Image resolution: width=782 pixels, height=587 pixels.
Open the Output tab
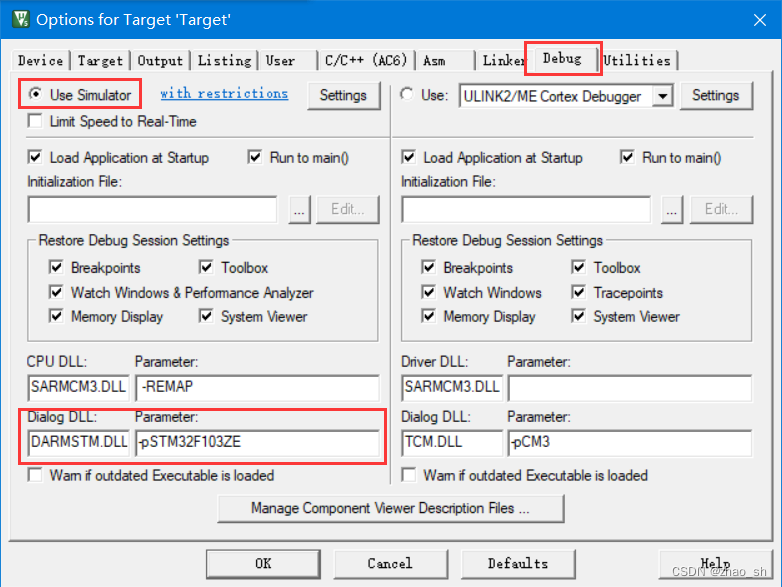160,61
